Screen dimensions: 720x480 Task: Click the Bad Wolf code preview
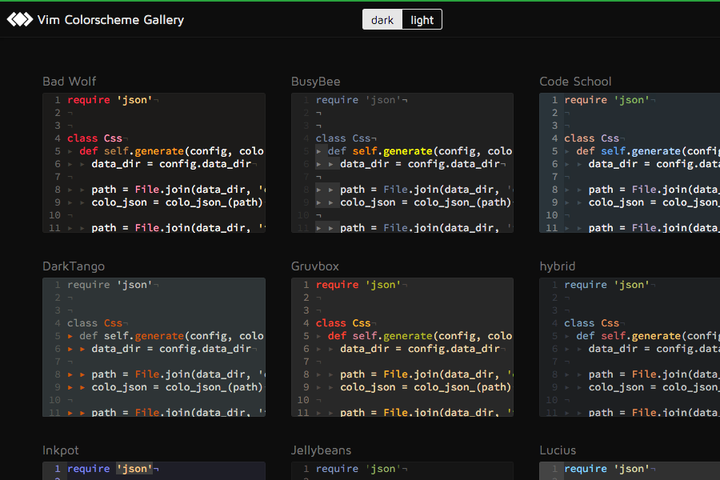pyautogui.click(x=153, y=163)
